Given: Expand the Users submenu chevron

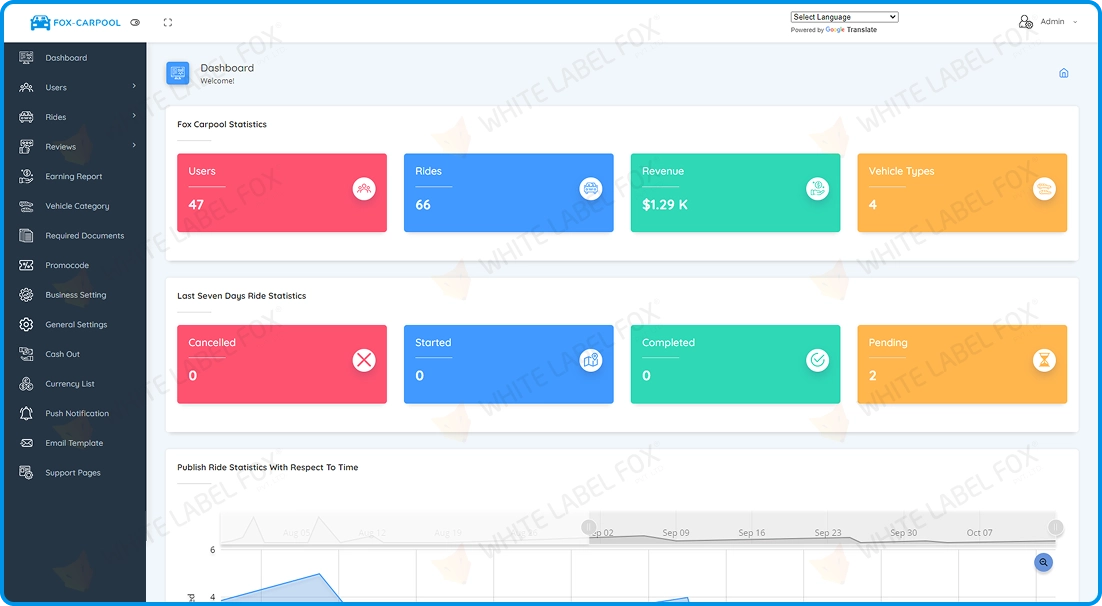Looking at the screenshot, I should [x=134, y=86].
